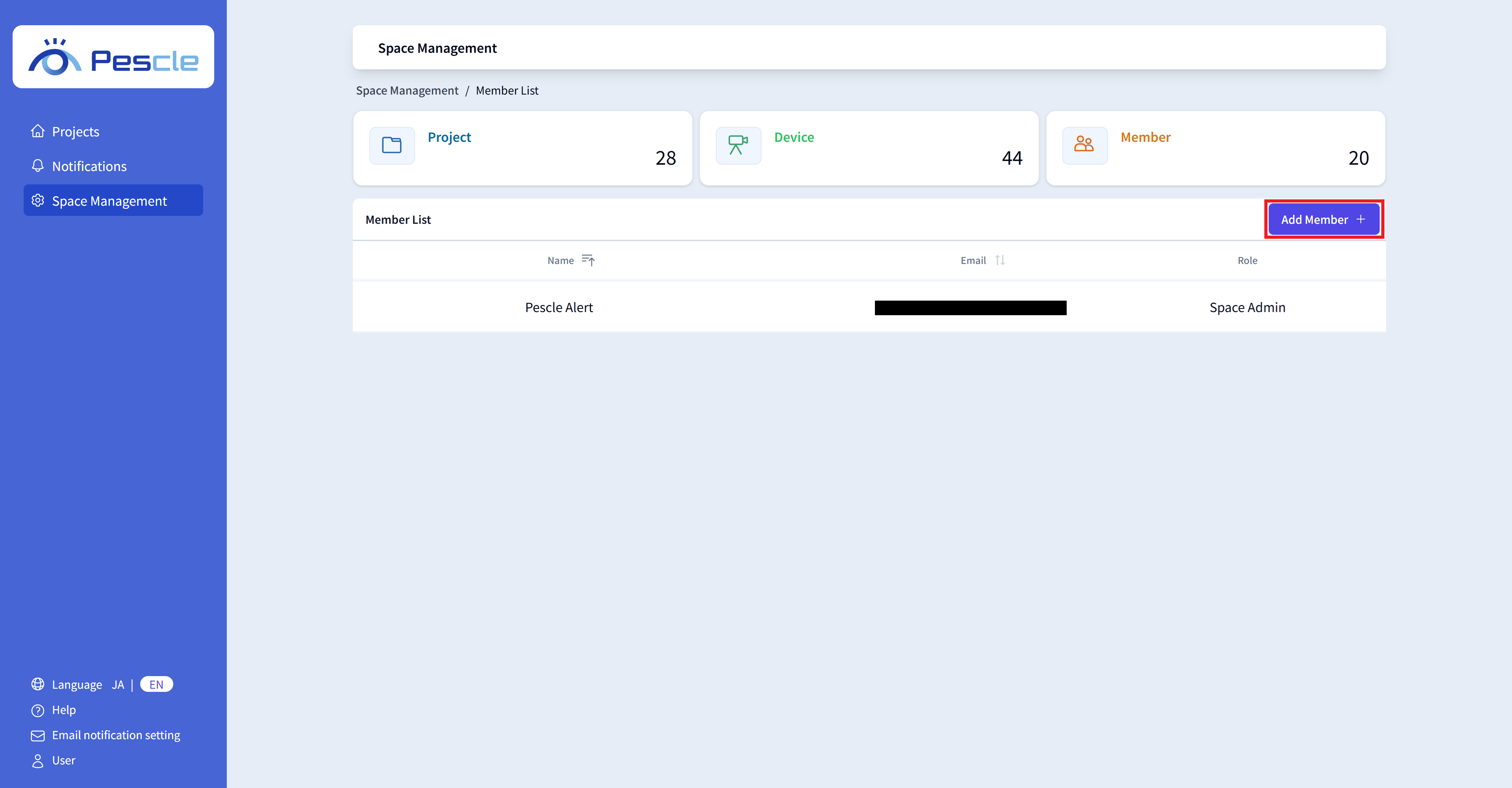Open Notifications in sidebar
Viewport: 1512px width, 788px height.
pyautogui.click(x=89, y=166)
